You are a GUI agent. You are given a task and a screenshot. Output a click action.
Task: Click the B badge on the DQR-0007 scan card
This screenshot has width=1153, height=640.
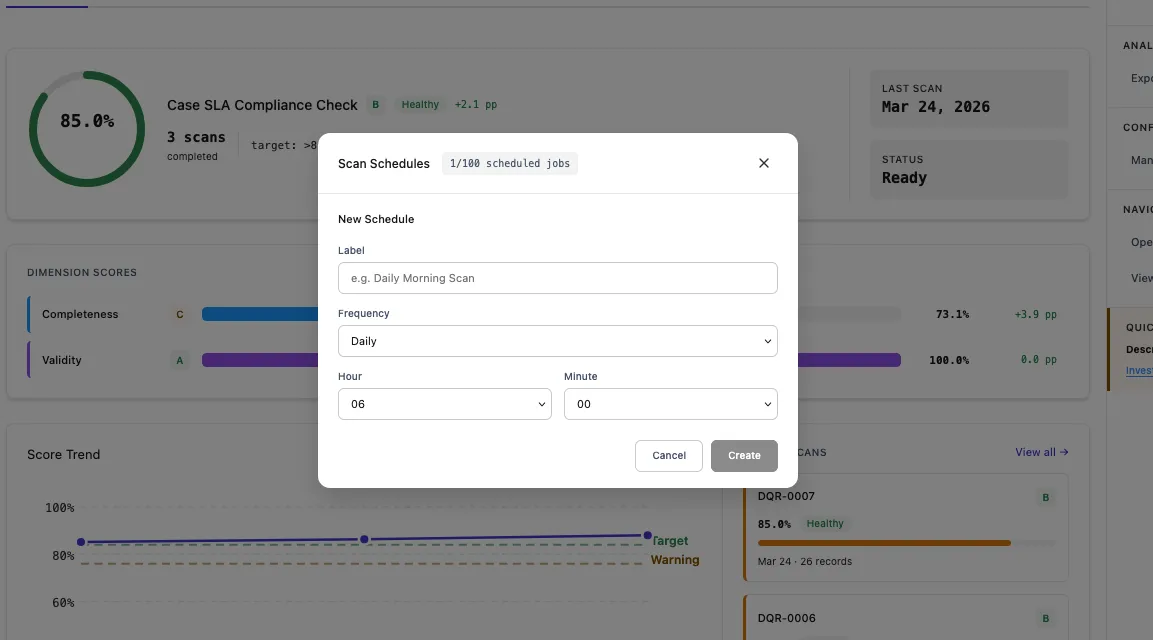click(1045, 496)
